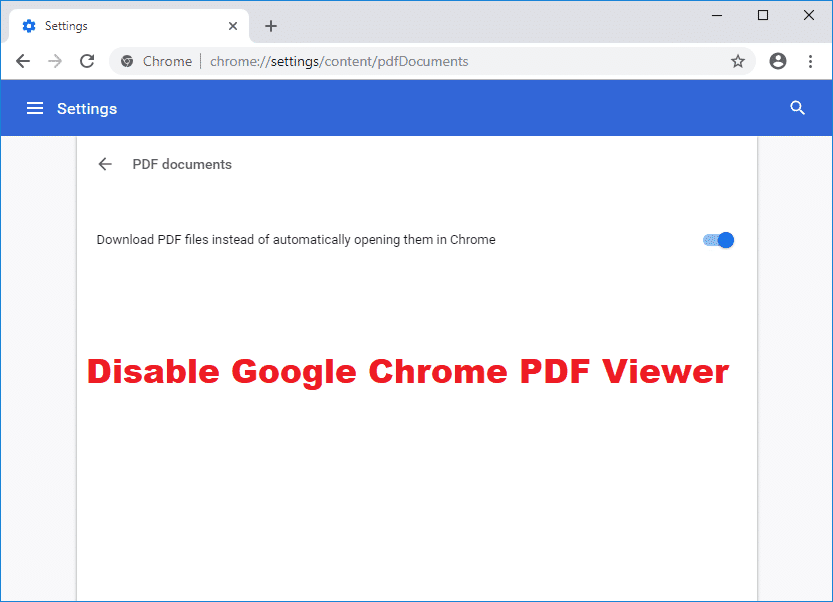Click the browser back arrow
Image resolution: width=833 pixels, height=602 pixels.
click(23, 61)
